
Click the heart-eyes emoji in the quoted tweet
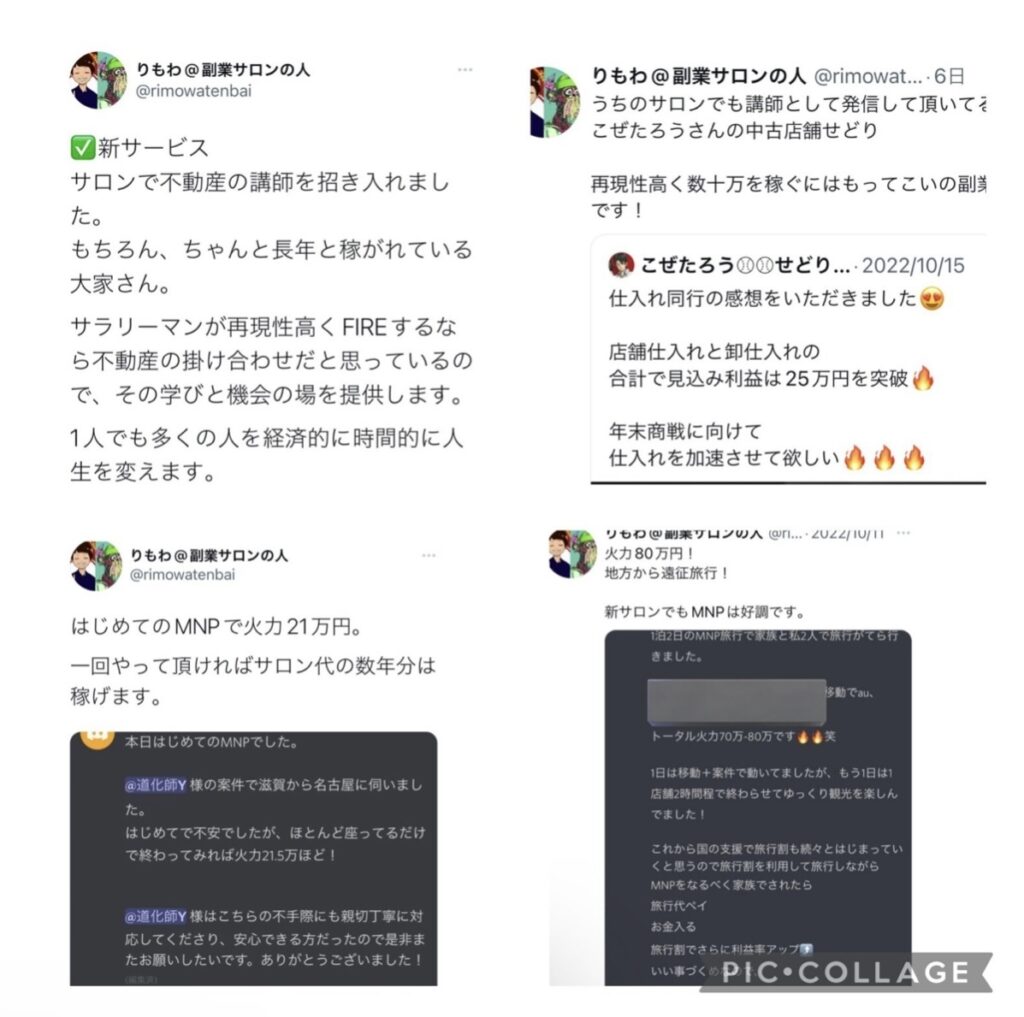[x=932, y=299]
